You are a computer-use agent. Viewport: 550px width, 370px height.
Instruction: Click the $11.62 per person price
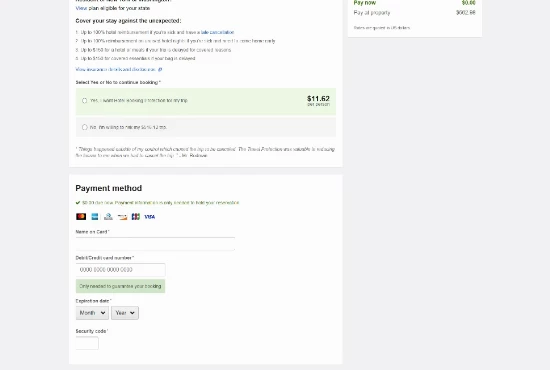[x=318, y=100]
